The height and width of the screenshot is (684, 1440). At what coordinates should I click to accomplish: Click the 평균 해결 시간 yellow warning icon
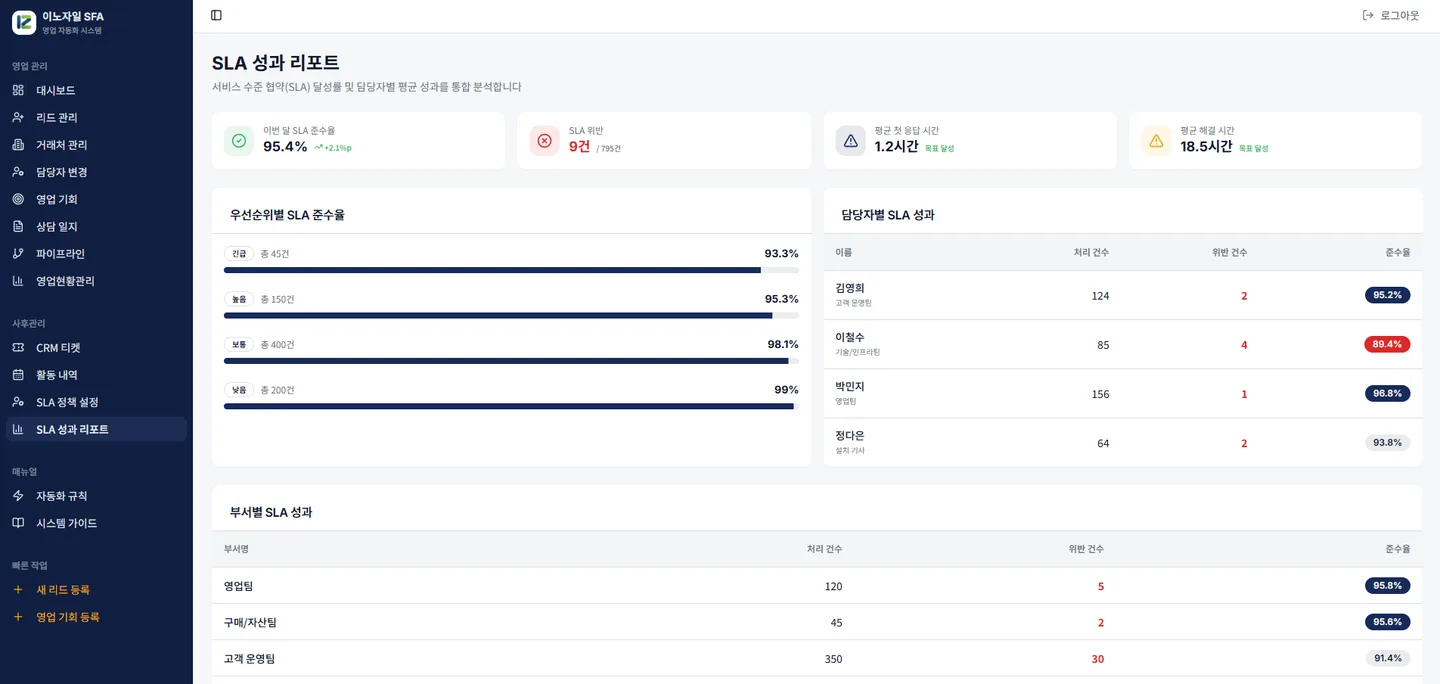click(1156, 141)
